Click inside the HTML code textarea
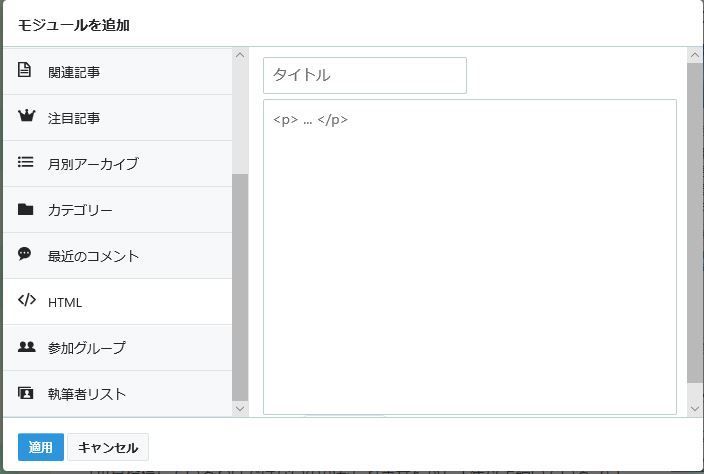The image size is (704, 474). tap(470, 257)
